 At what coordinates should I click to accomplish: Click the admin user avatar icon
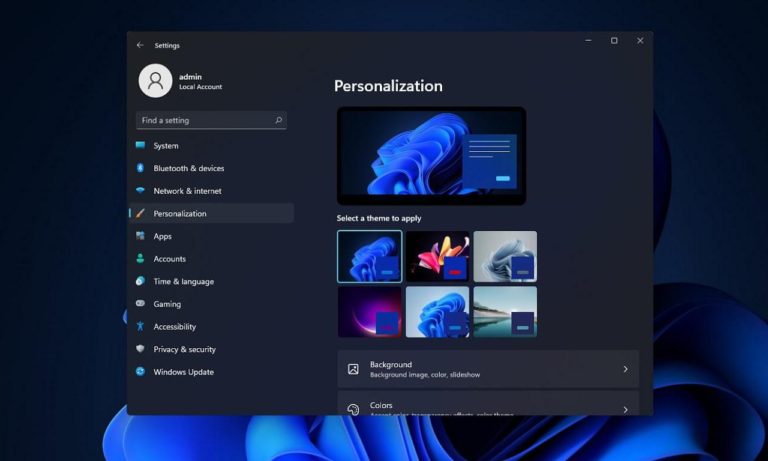pos(155,81)
